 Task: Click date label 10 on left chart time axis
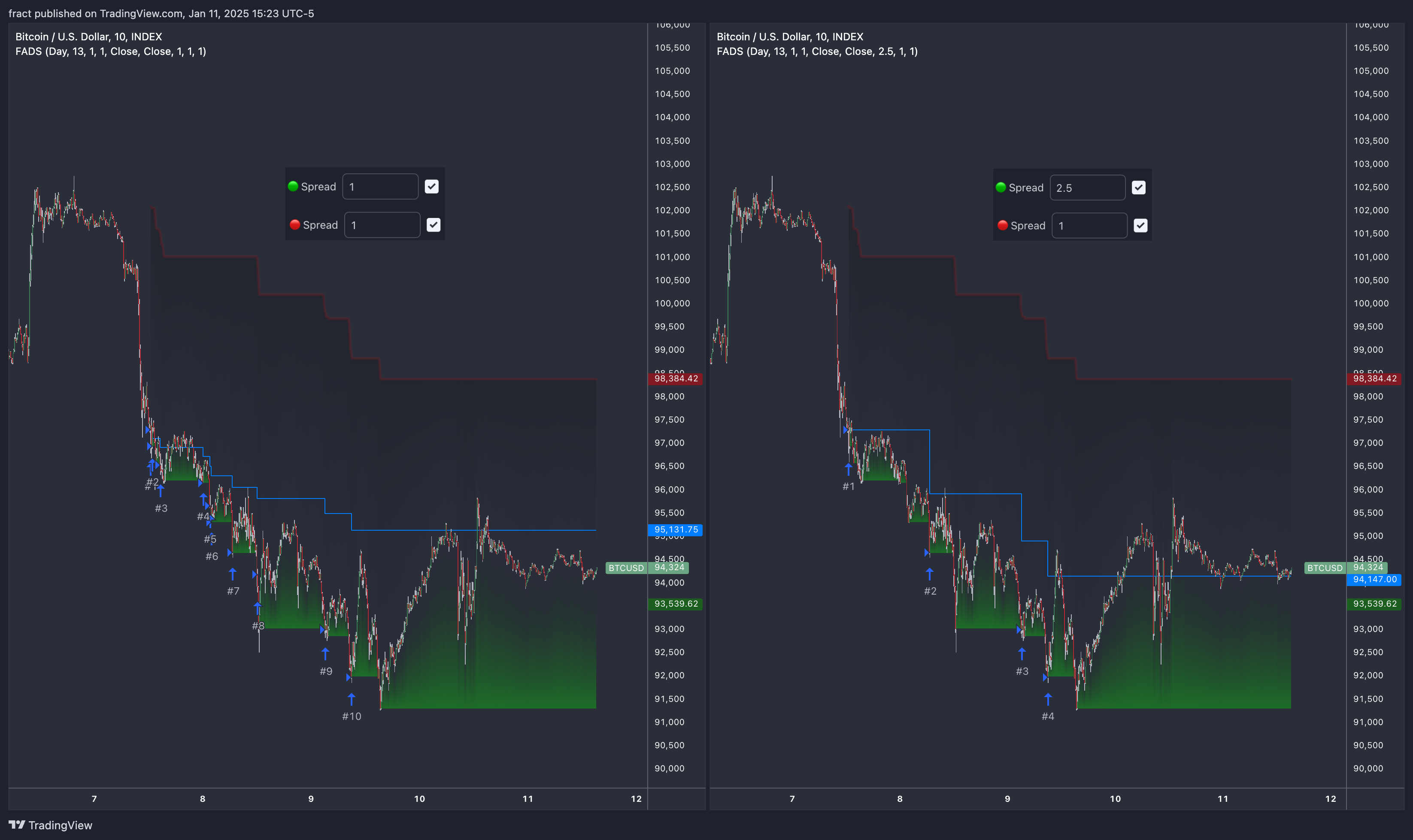pos(419,799)
